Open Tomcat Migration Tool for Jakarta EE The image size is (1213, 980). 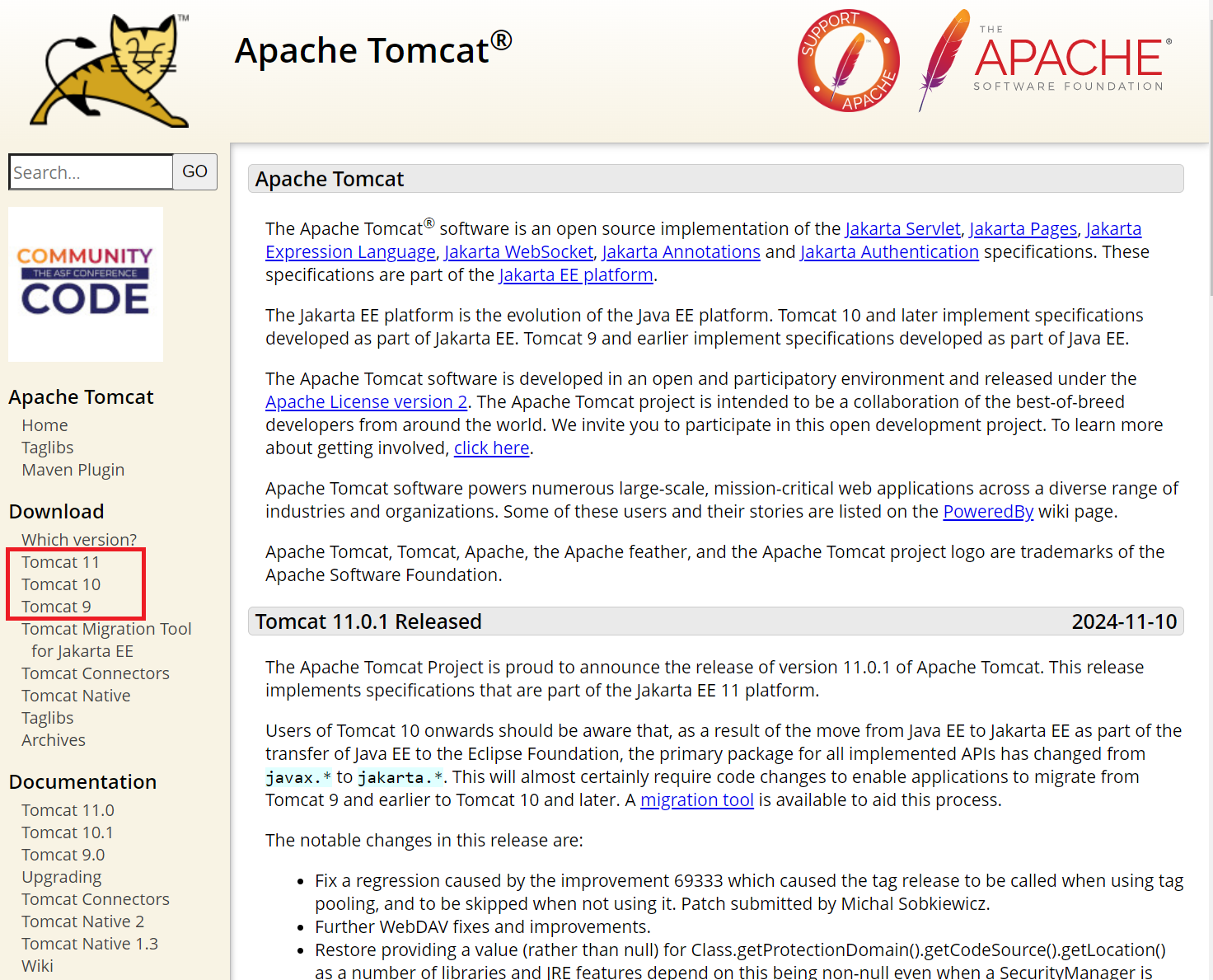click(106, 640)
